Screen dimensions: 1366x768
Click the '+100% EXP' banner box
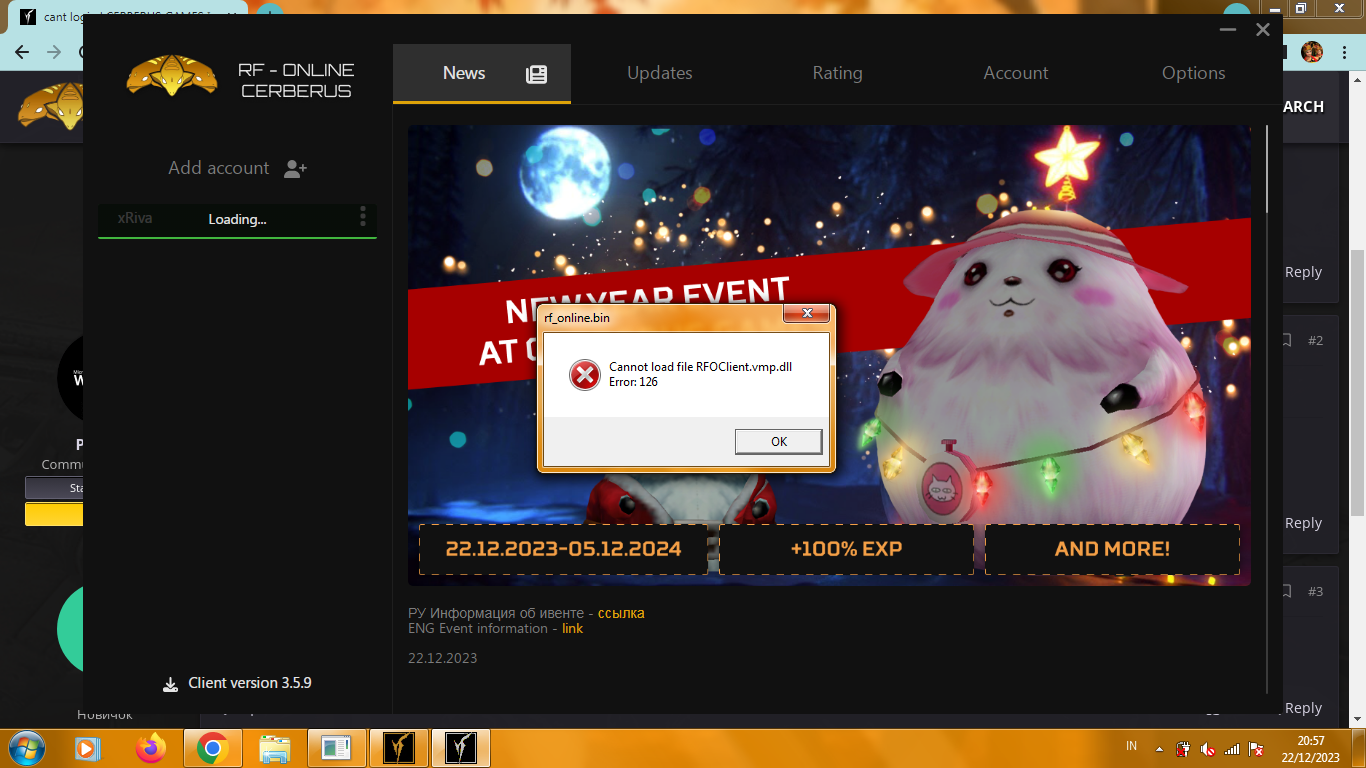[x=846, y=549]
